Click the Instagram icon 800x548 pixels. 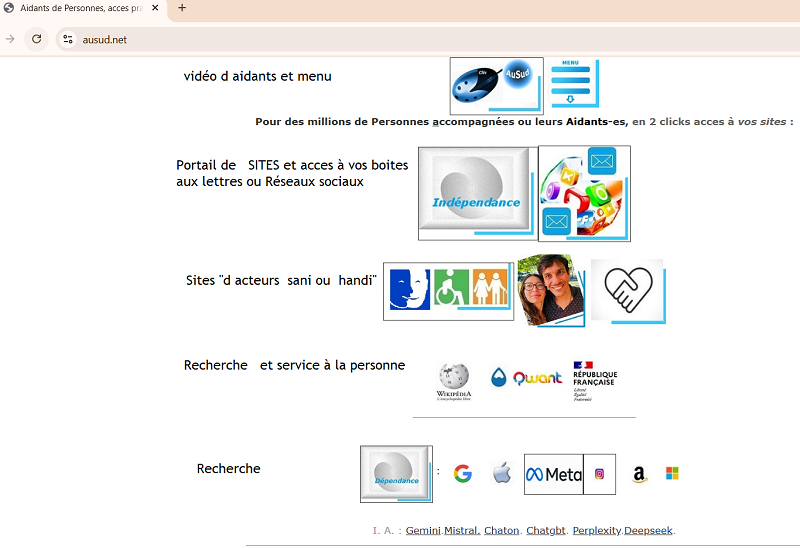(x=599, y=475)
